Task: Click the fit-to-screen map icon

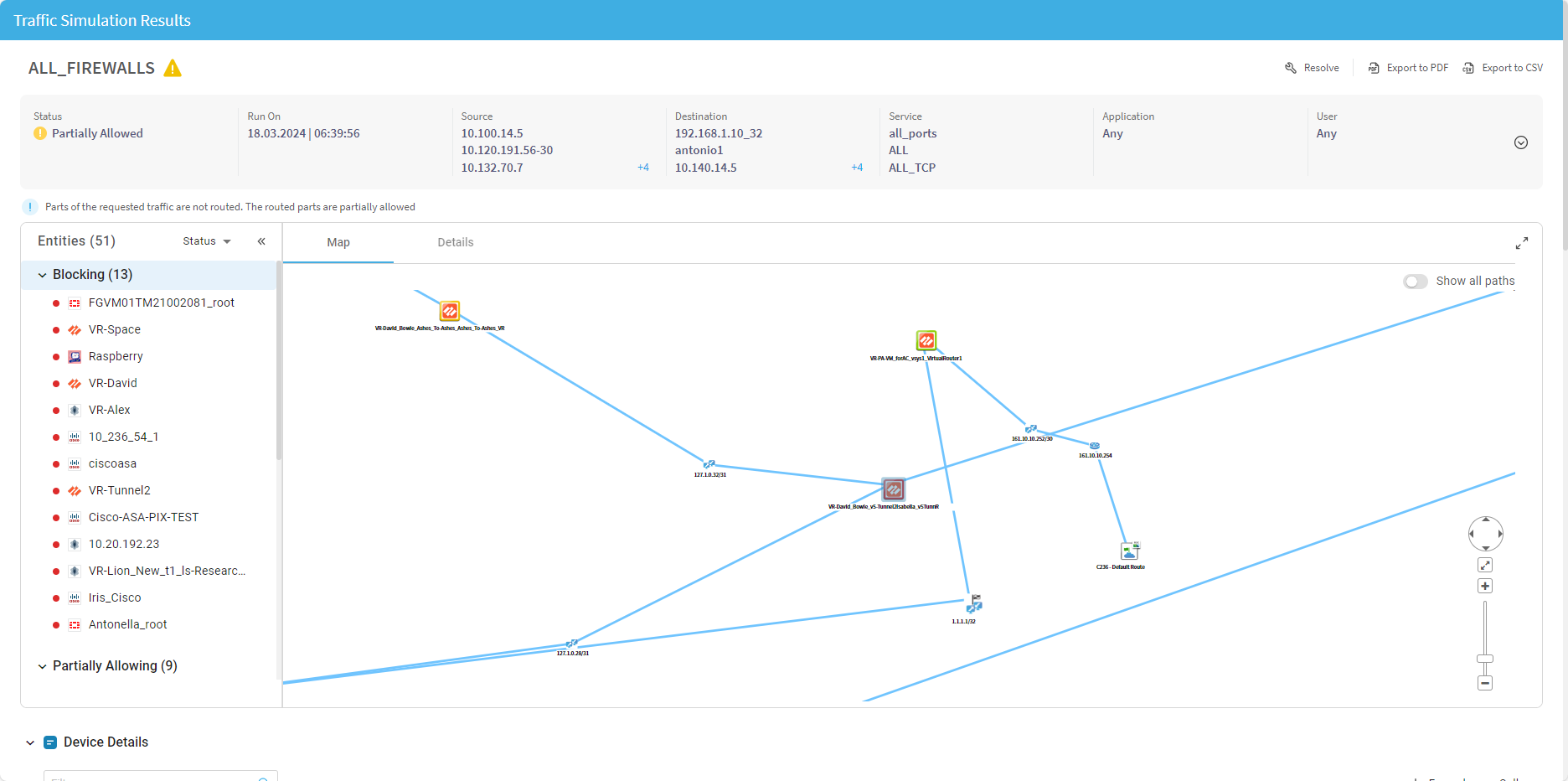Action: tap(1485, 565)
